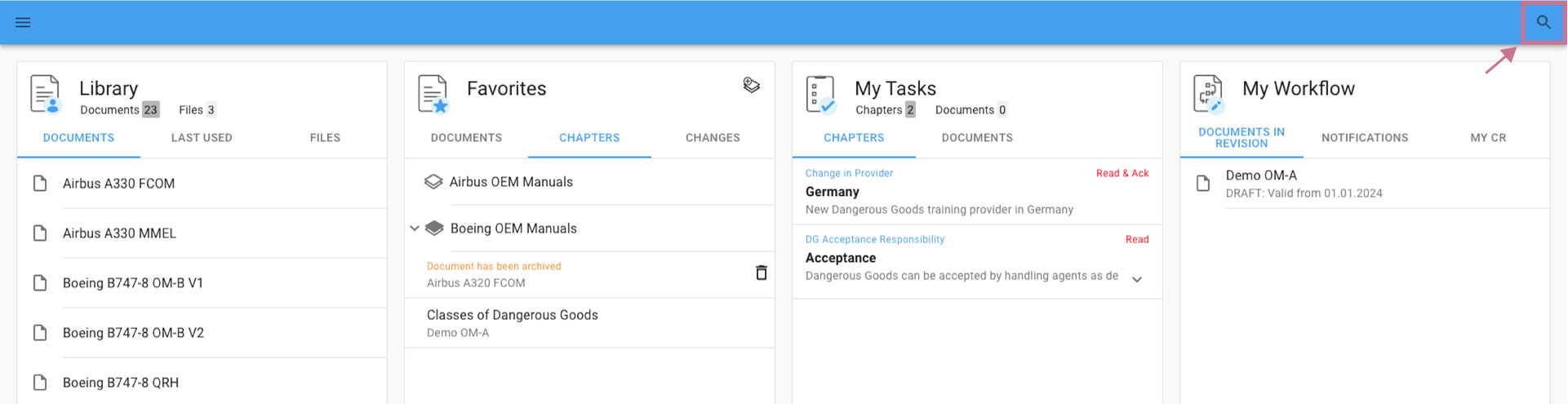Click file icon beside Airbus A330 MMEL
This screenshot has width=1568, height=404.
click(40, 233)
